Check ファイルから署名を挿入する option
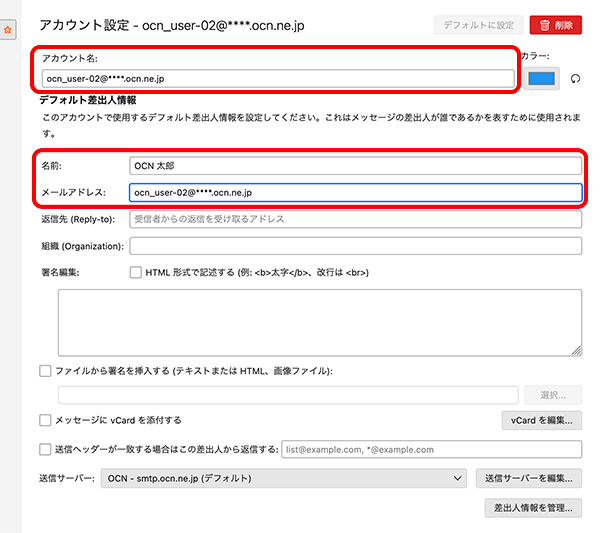 pos(45,371)
